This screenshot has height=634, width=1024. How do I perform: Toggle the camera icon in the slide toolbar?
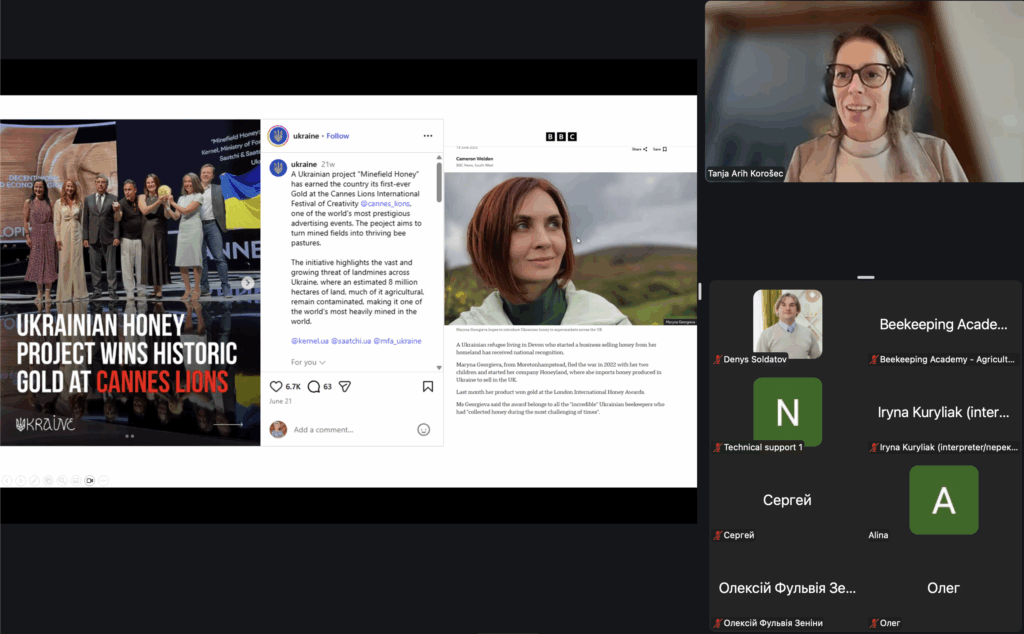[x=89, y=480]
